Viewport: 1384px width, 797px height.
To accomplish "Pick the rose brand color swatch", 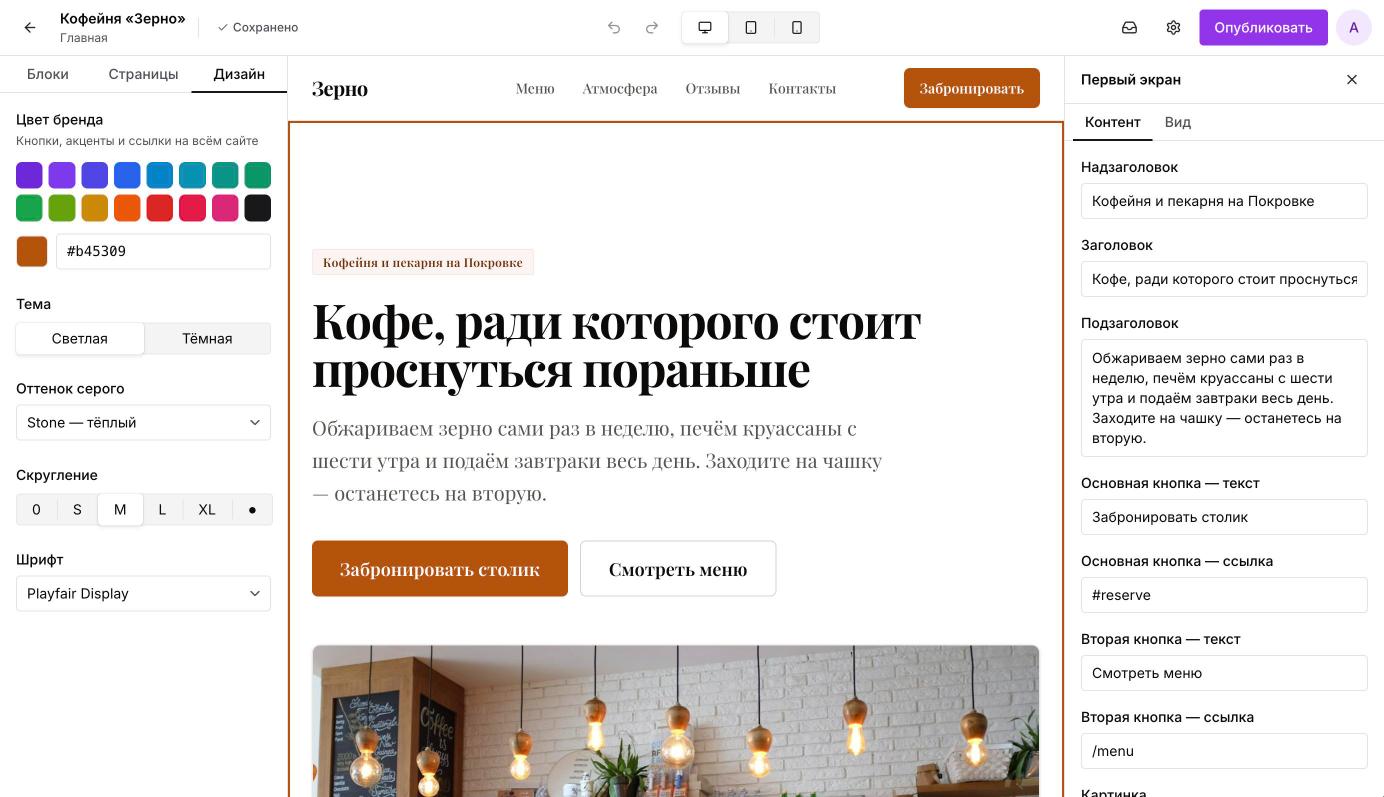I will pos(192,208).
